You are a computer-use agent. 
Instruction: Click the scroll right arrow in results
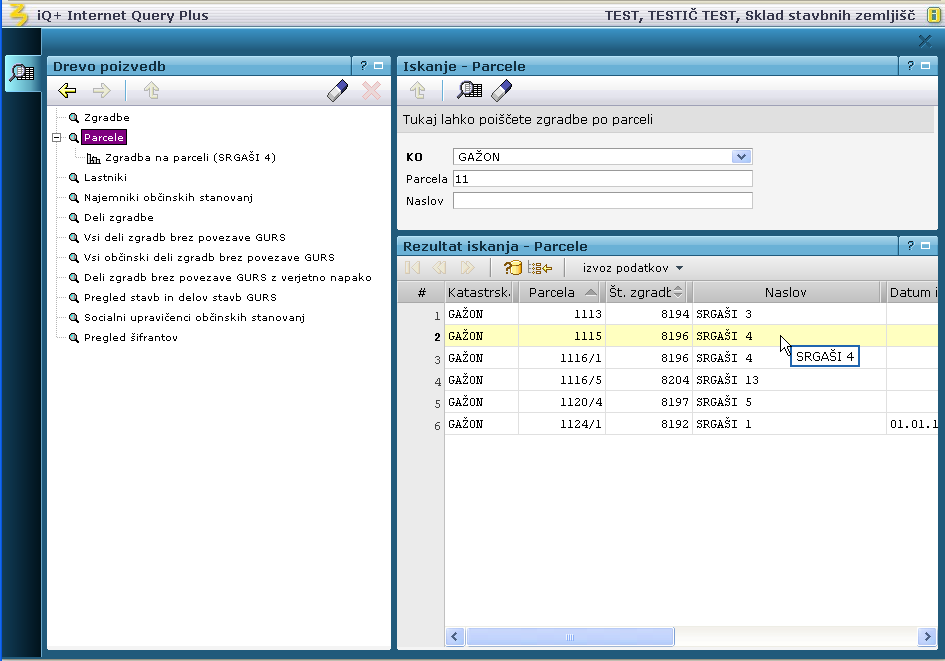[926, 637]
